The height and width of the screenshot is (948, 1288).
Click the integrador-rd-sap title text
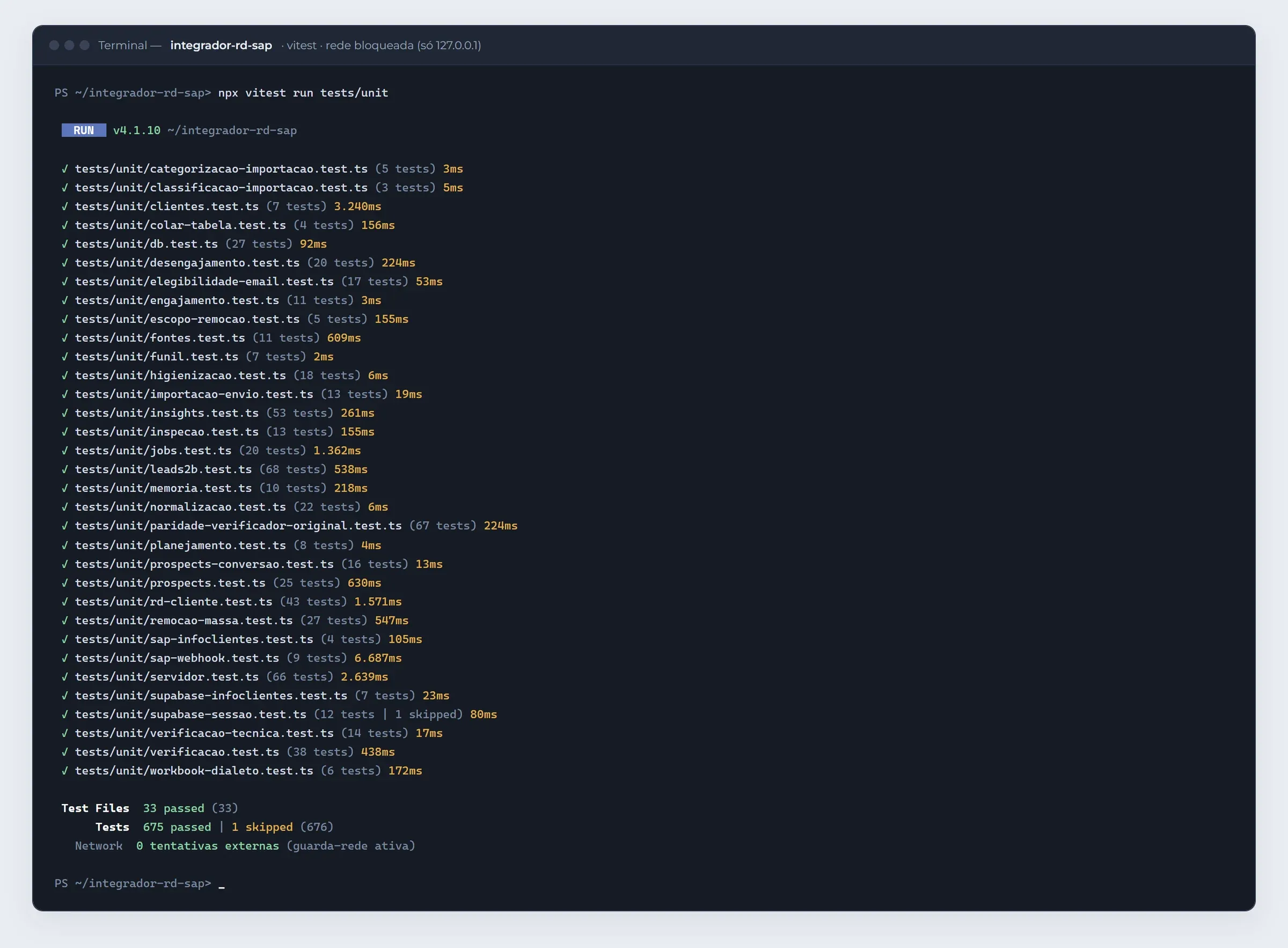pyautogui.click(x=221, y=45)
